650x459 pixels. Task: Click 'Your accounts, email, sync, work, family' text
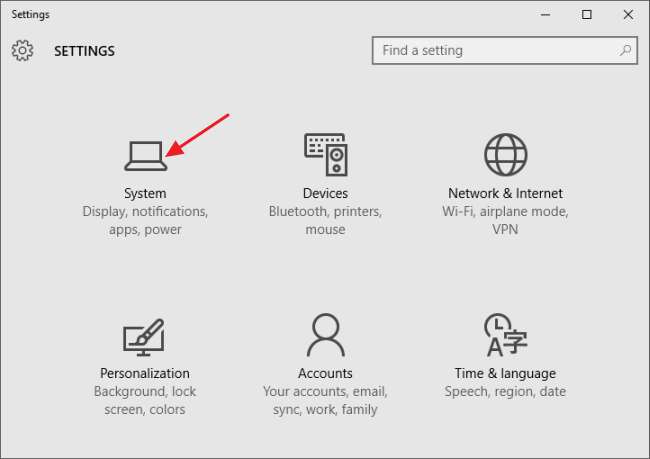point(325,401)
